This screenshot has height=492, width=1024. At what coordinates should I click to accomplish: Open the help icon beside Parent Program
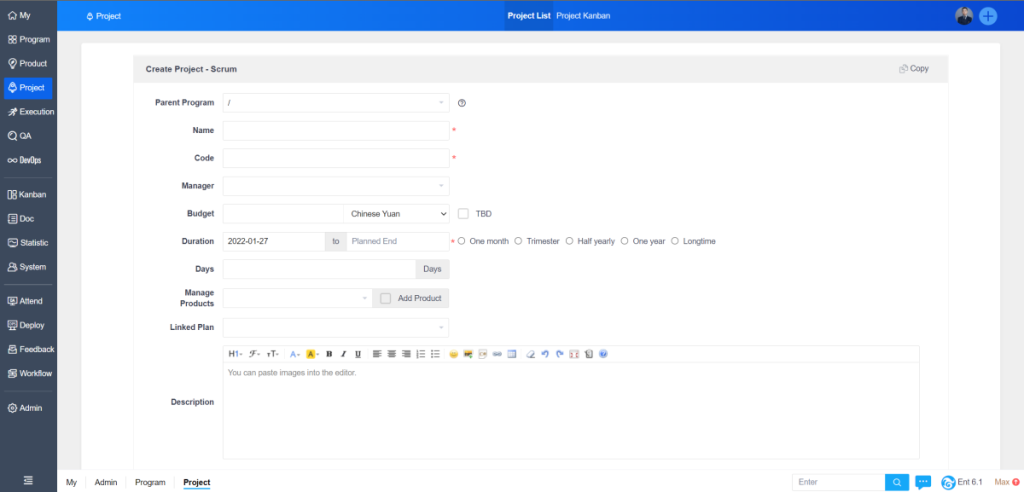[x=462, y=103]
